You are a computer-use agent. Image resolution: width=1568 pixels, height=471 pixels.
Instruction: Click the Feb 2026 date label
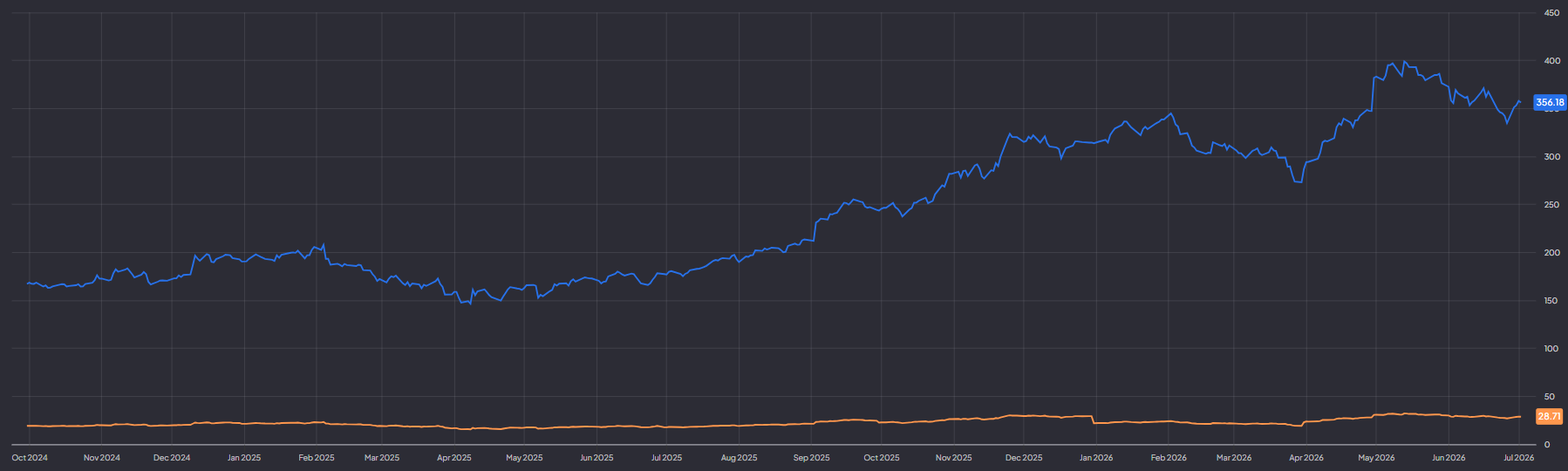1169,458
